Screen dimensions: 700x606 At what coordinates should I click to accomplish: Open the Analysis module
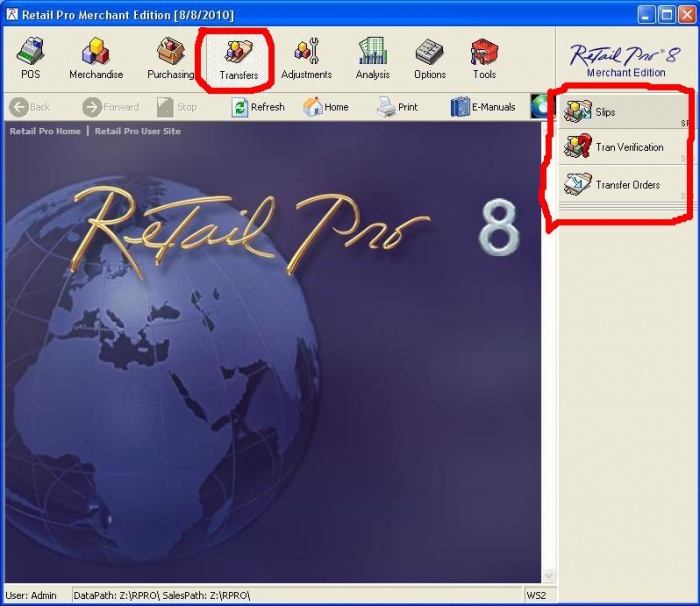tap(373, 59)
